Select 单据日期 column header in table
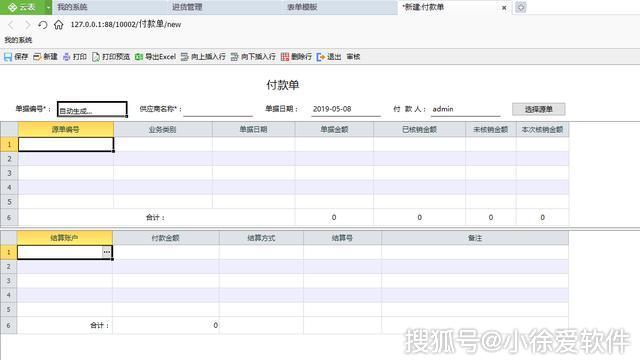 (253, 129)
